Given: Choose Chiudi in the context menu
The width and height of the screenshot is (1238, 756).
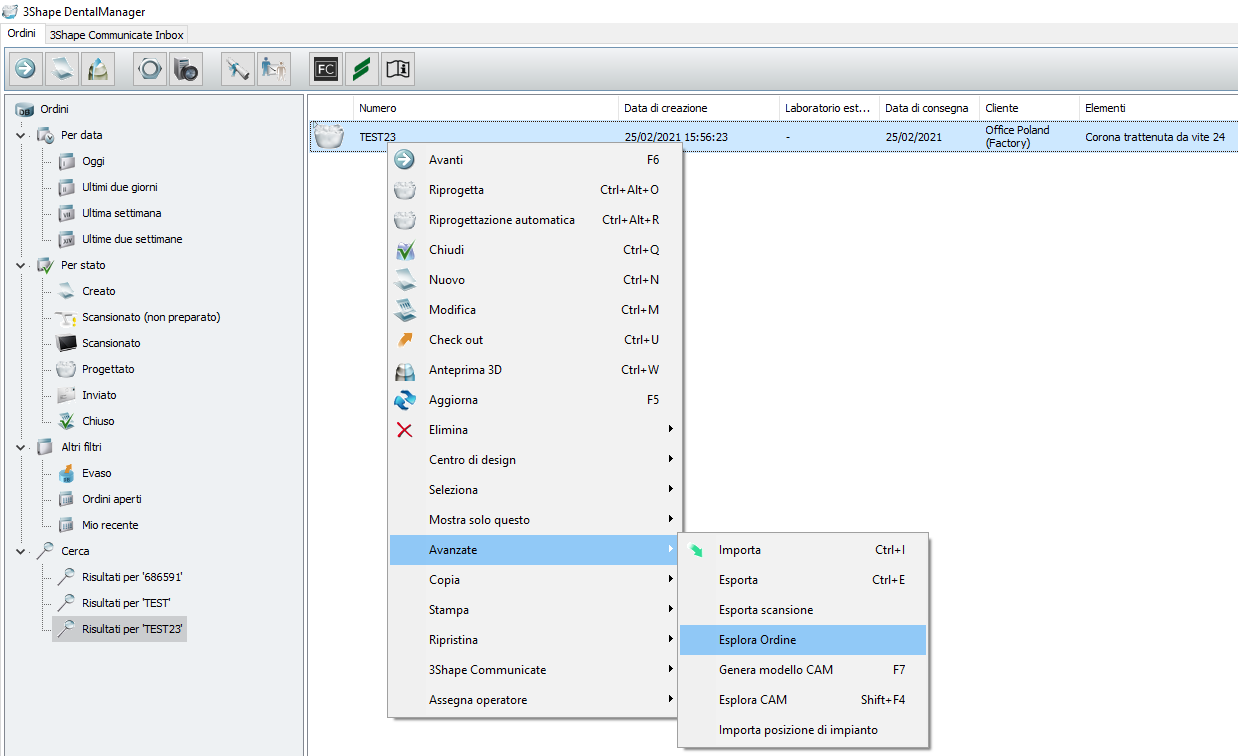Looking at the screenshot, I should [535, 250].
